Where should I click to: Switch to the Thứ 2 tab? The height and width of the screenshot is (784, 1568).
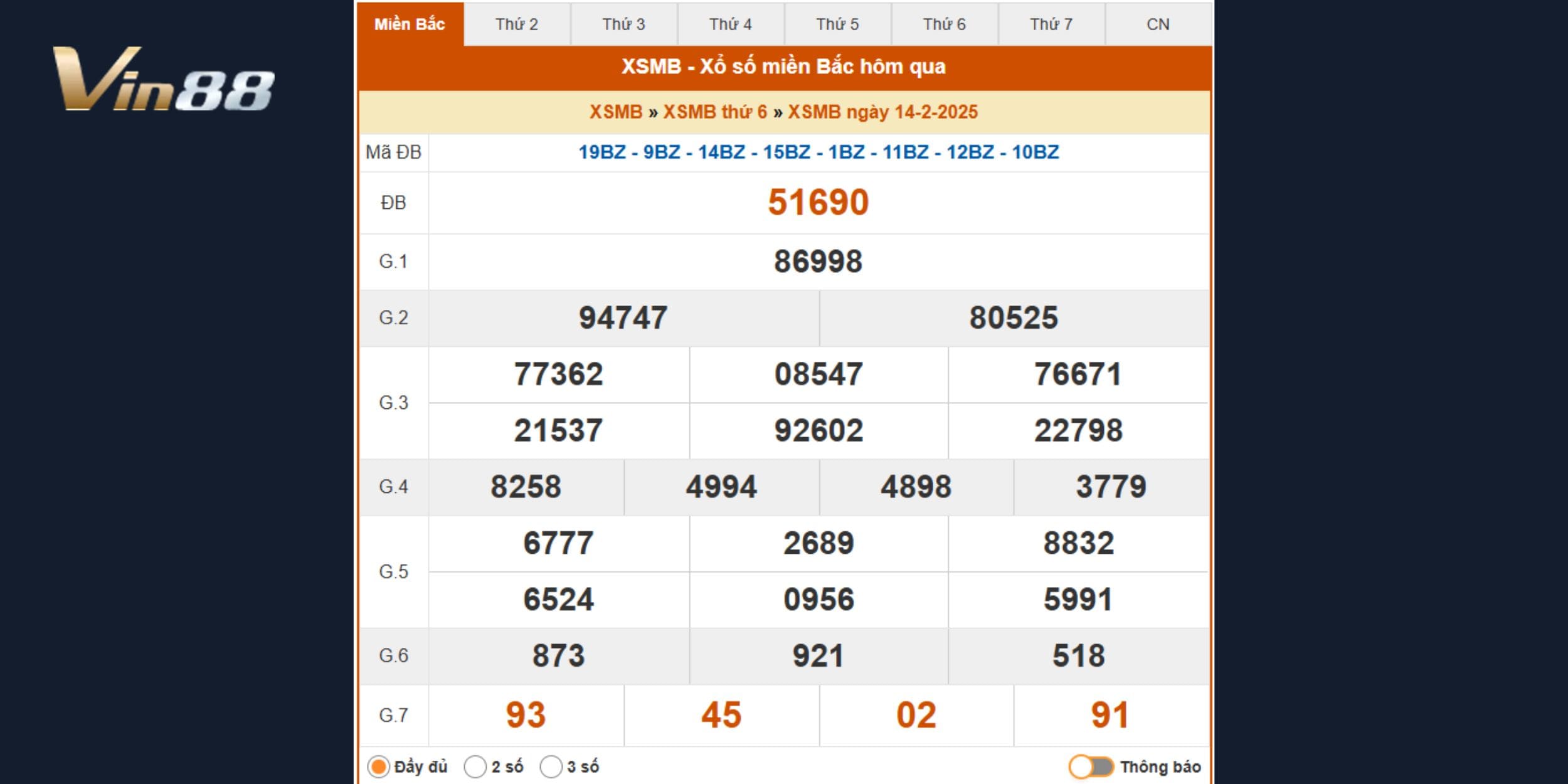pos(517,24)
